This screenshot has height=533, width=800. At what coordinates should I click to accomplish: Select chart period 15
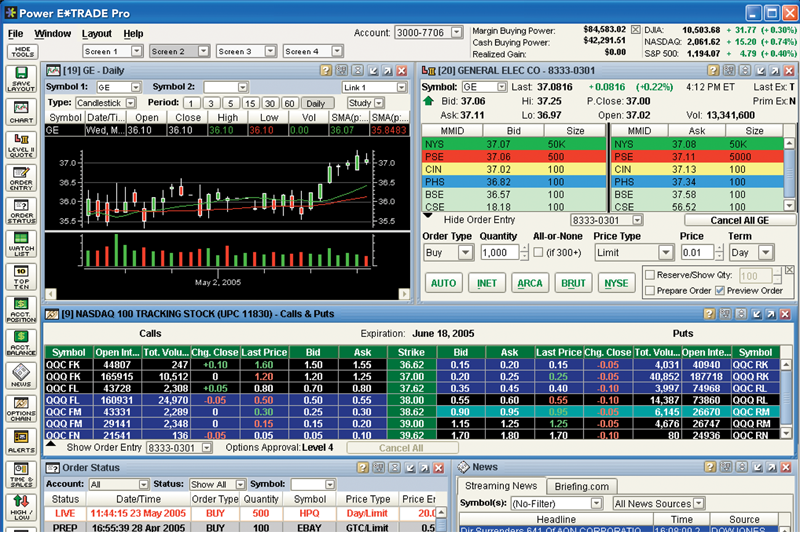pyautogui.click(x=250, y=103)
